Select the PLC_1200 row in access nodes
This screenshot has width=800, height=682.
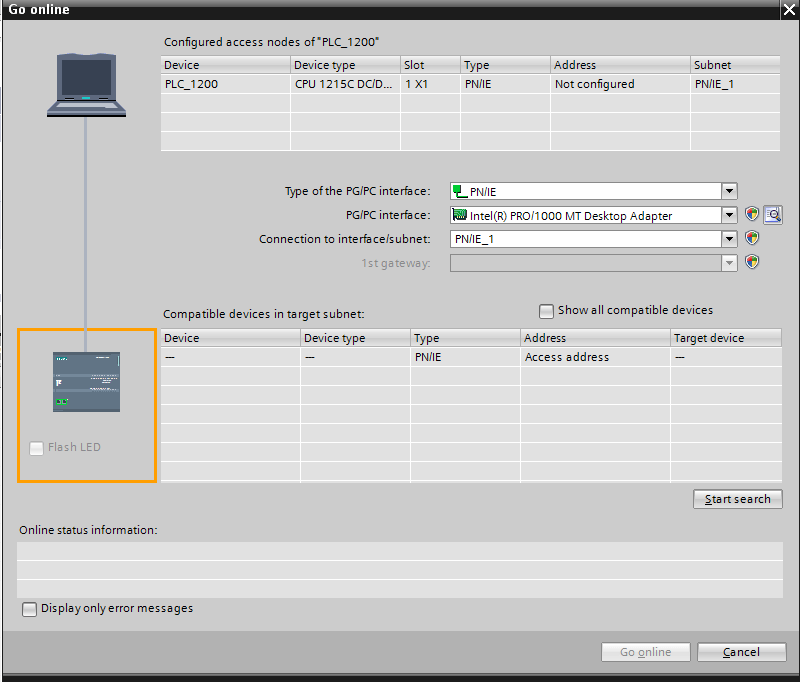(470, 84)
